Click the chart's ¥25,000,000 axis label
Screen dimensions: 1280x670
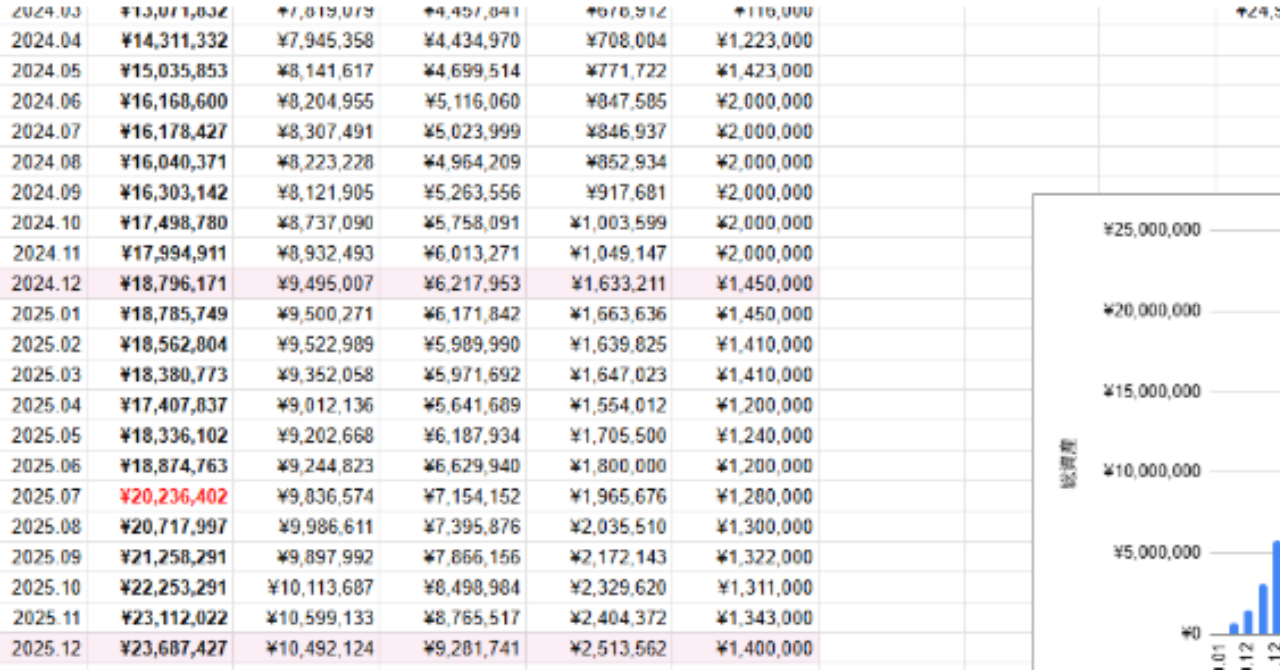(1151, 230)
